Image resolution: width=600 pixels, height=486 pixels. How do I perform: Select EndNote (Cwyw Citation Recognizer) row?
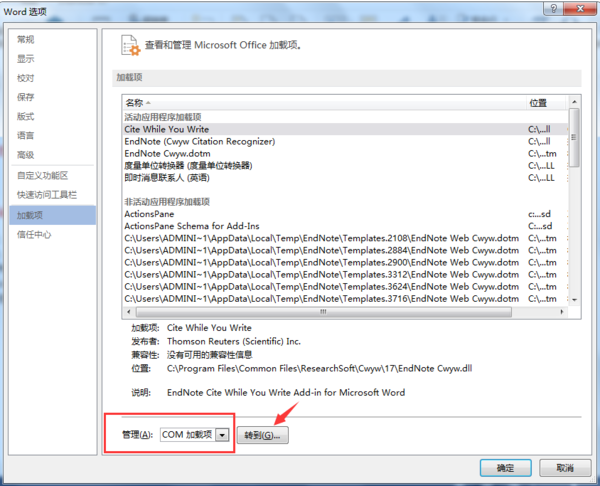tap(345, 142)
